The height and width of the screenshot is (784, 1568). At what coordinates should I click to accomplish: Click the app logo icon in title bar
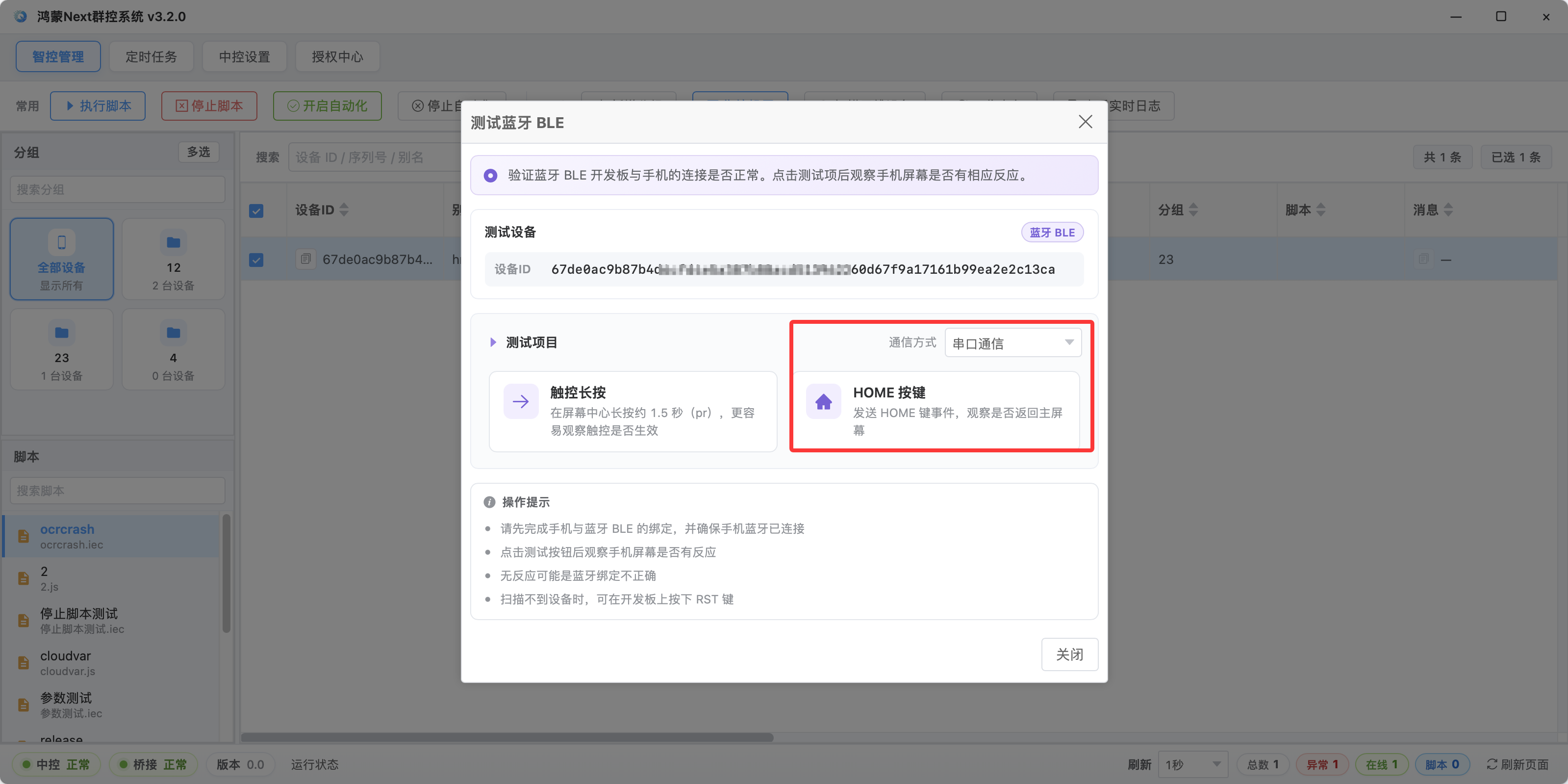(x=21, y=17)
